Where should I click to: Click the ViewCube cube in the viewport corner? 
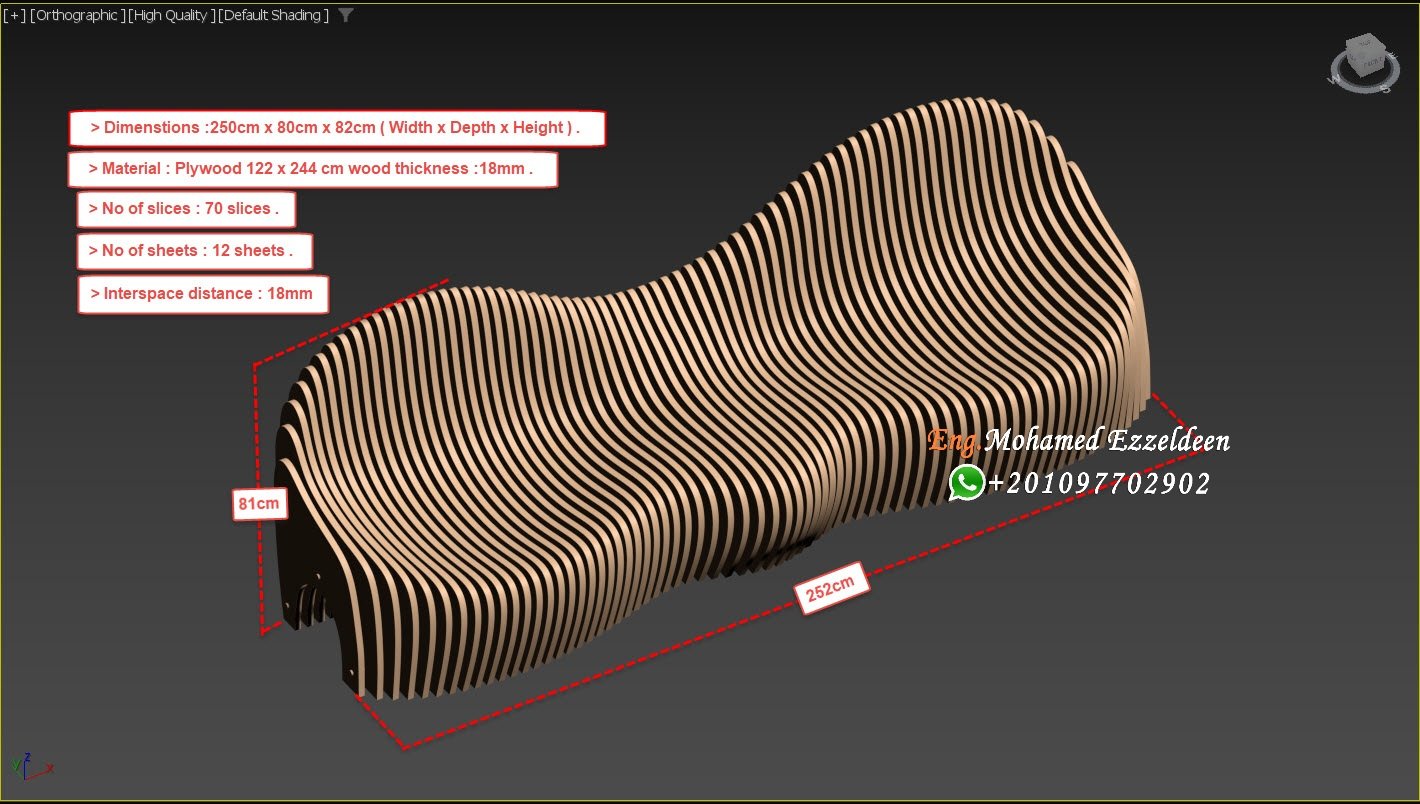[x=1366, y=55]
